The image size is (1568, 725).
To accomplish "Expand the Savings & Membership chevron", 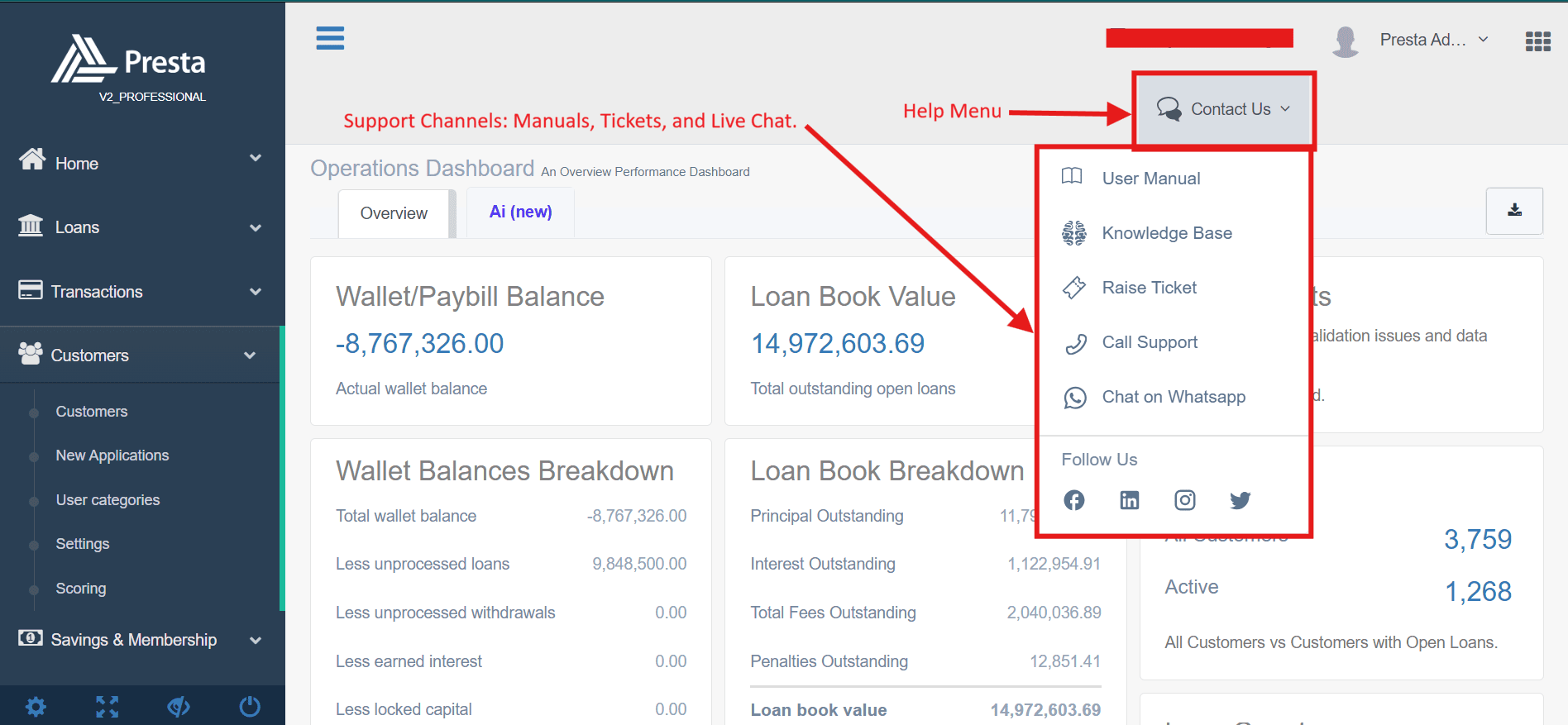I will click(256, 641).
